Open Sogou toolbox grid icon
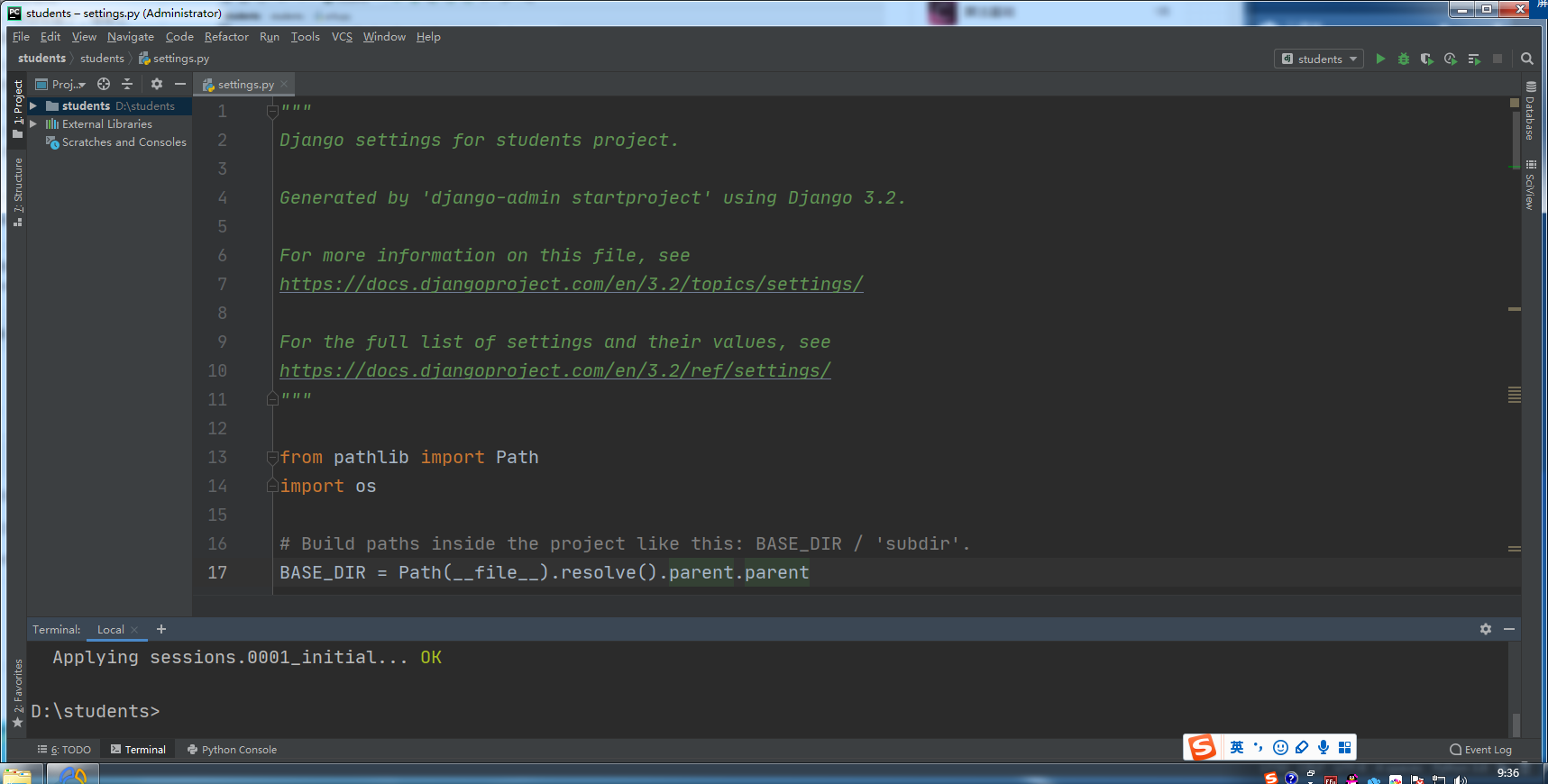Image resolution: width=1548 pixels, height=784 pixels. pos(1345,747)
